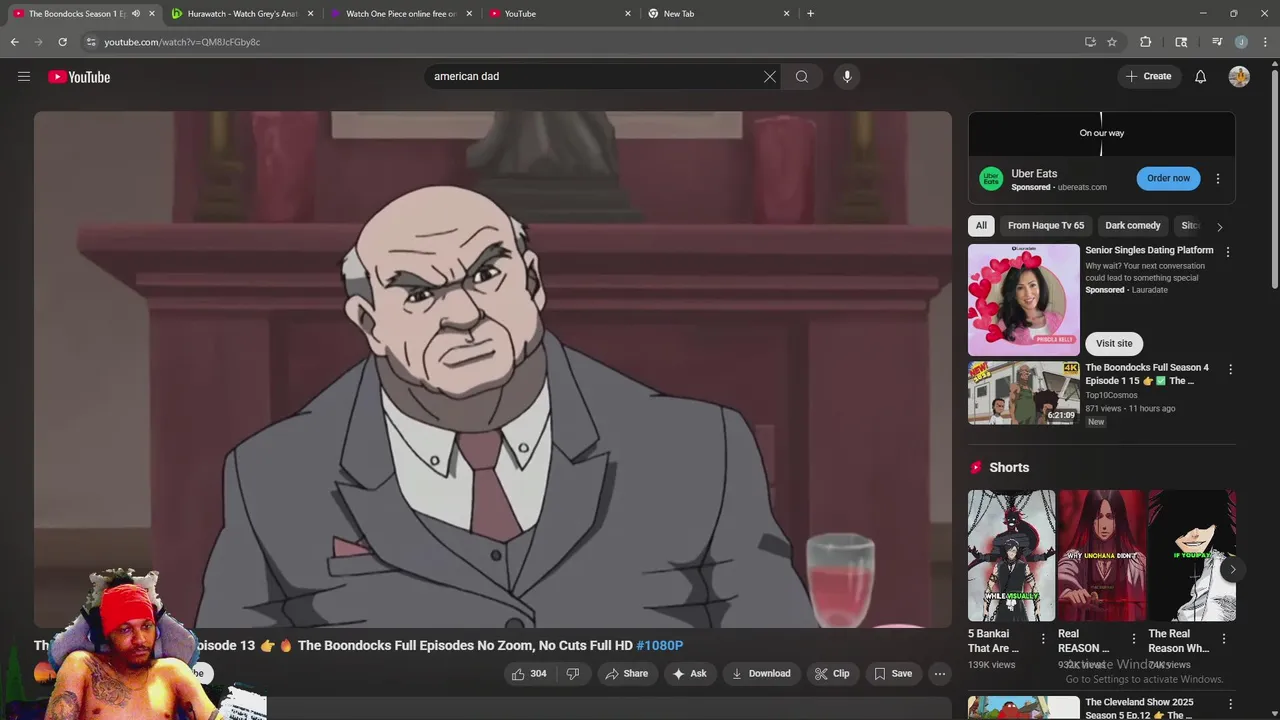The image size is (1280, 720).
Task: Like the video with 304 likes
Action: tap(529, 674)
